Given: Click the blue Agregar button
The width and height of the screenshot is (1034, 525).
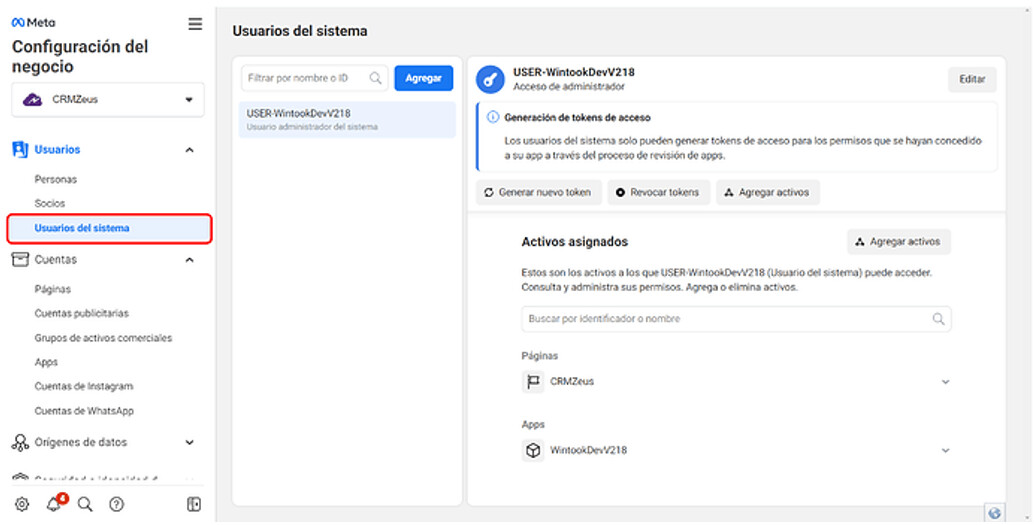Looking at the screenshot, I should [423, 78].
